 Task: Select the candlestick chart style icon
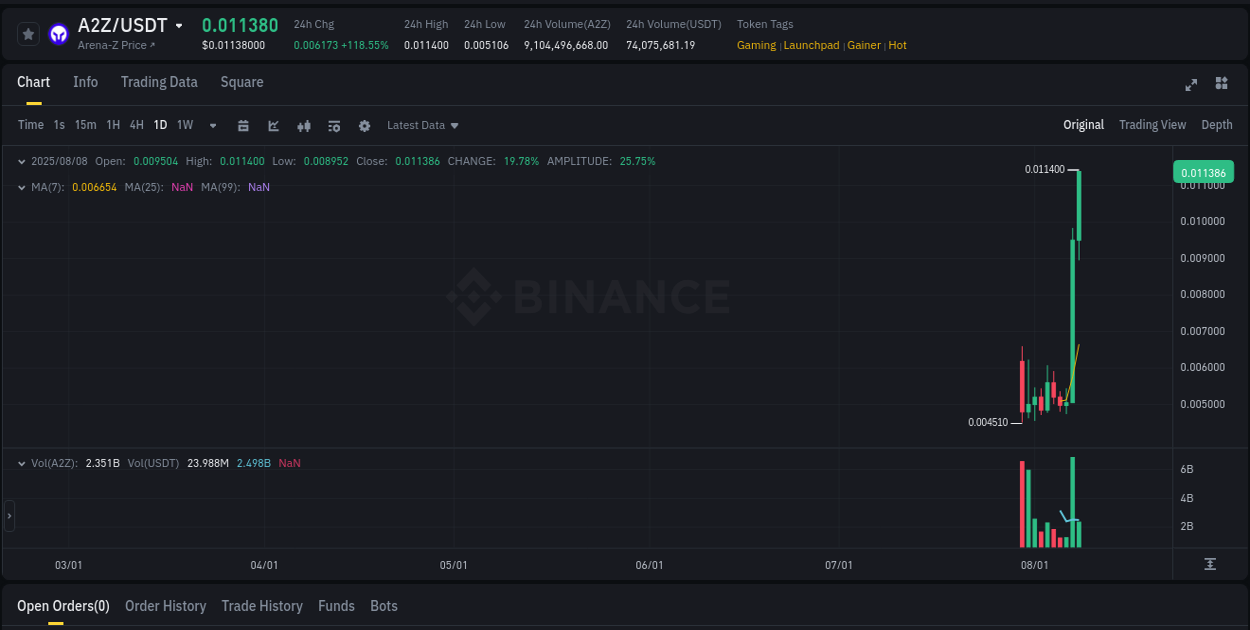click(x=303, y=125)
